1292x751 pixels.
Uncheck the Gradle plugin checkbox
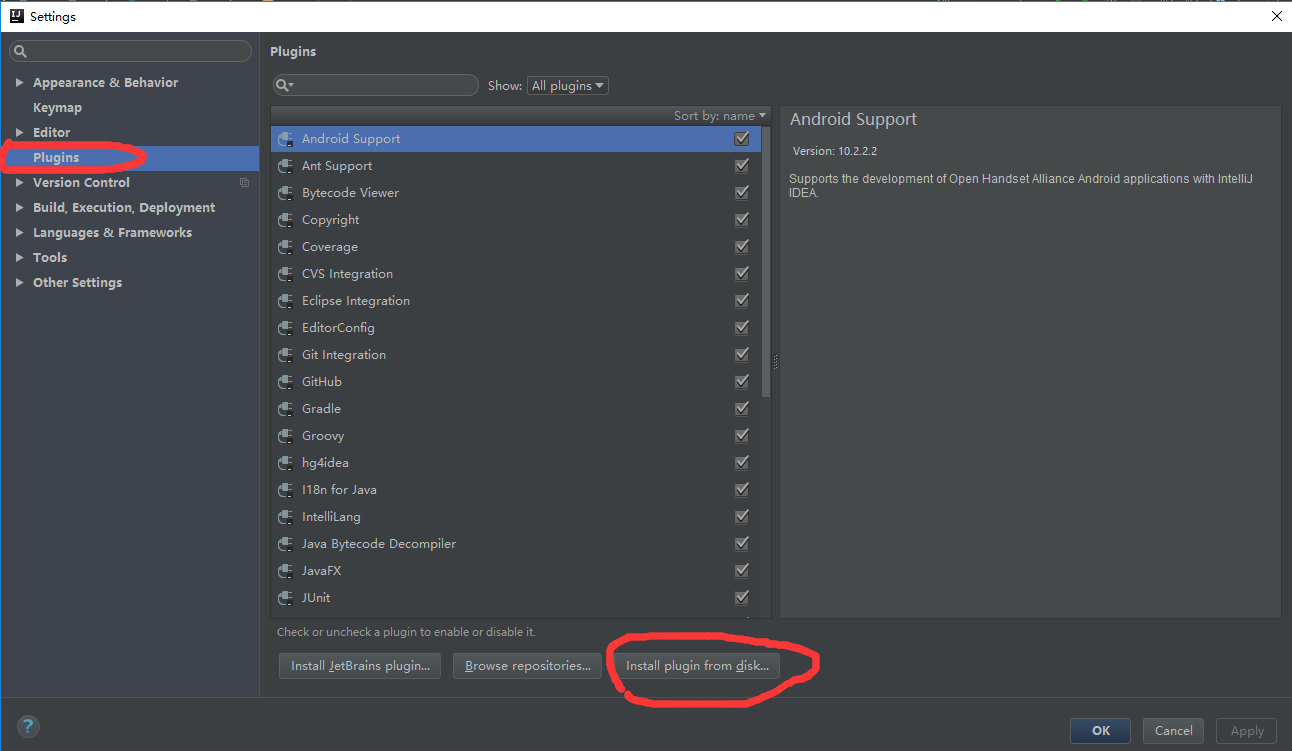point(742,409)
